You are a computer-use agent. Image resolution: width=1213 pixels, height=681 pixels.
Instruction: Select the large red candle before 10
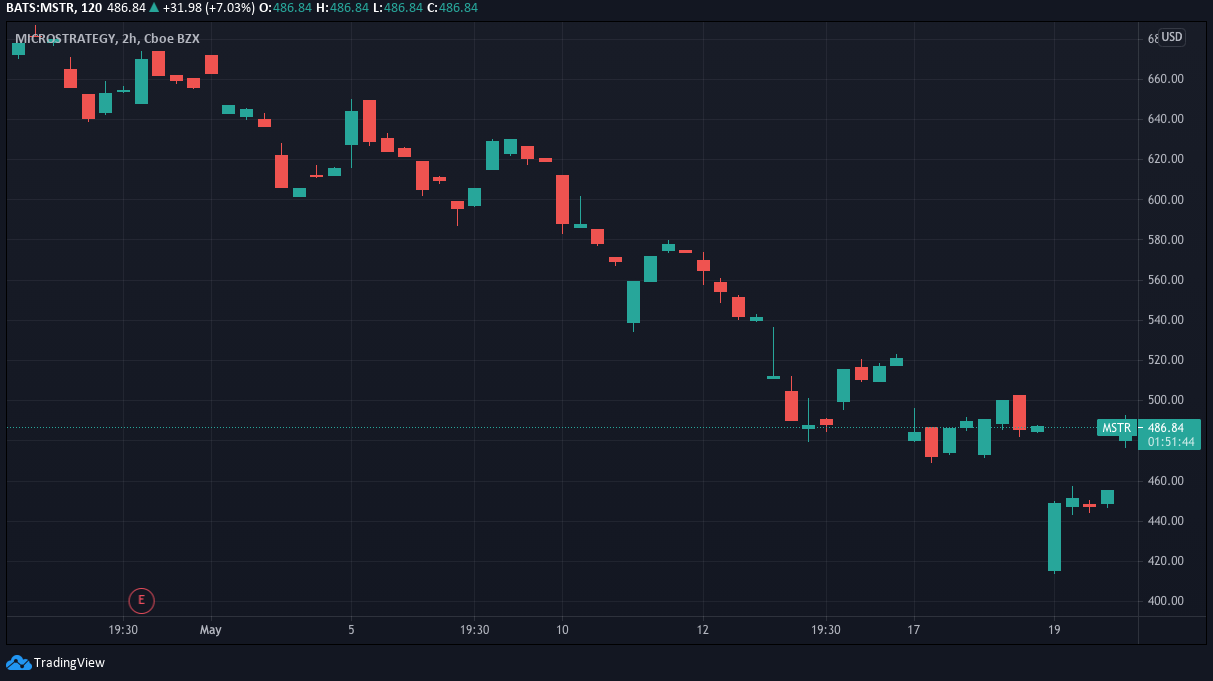562,199
